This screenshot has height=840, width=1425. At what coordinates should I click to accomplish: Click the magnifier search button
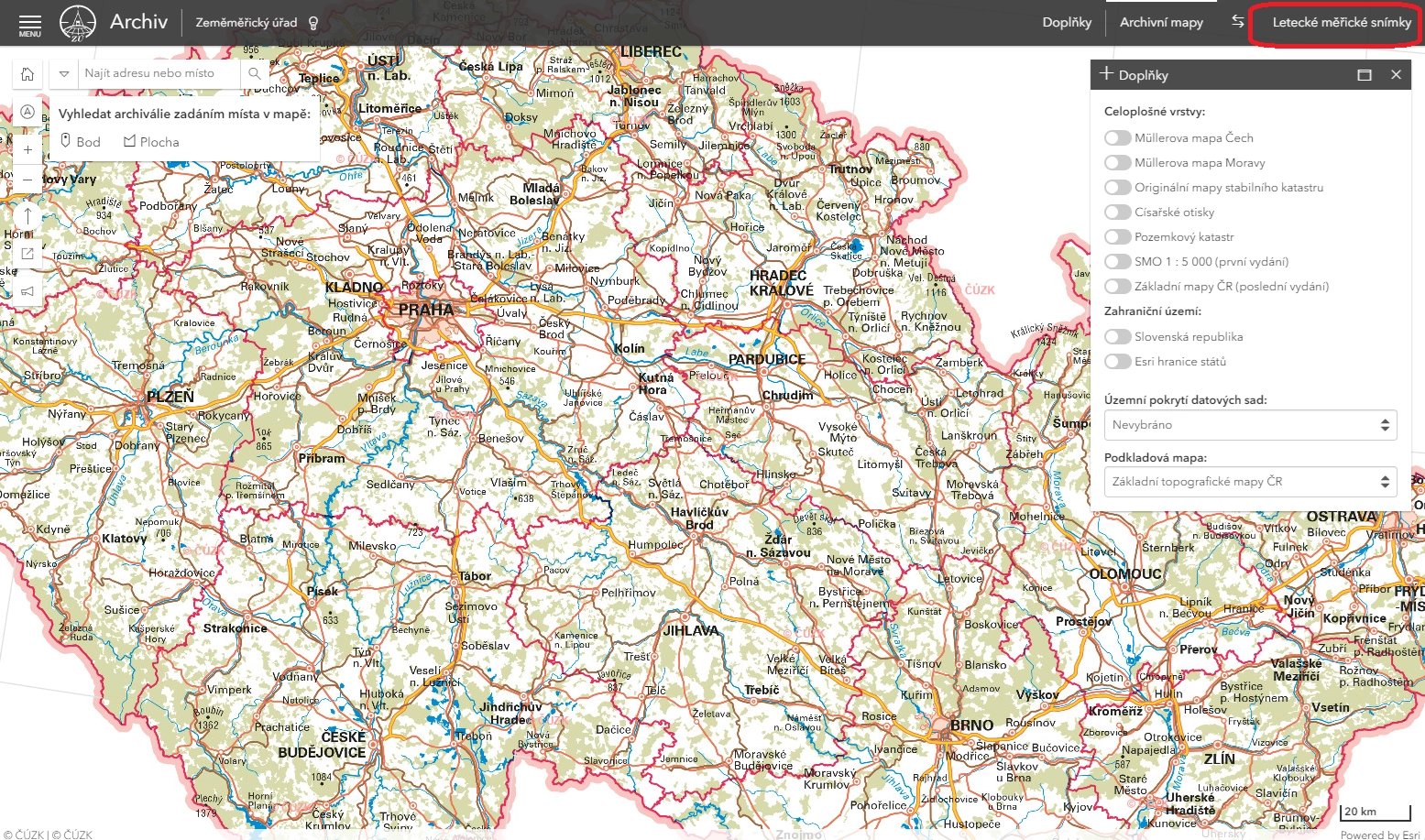tap(255, 73)
